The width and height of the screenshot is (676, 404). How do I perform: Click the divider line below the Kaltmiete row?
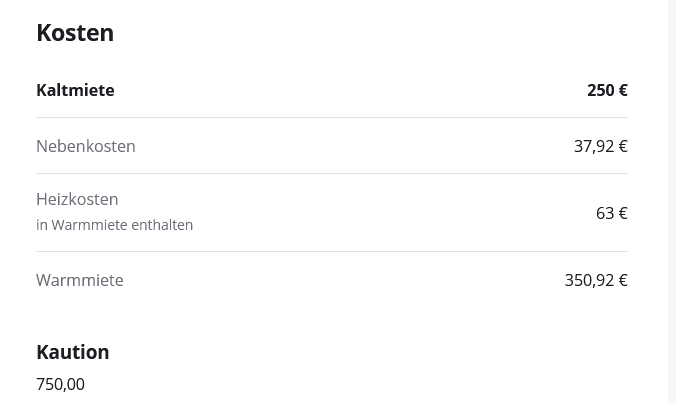pyautogui.click(x=332, y=118)
